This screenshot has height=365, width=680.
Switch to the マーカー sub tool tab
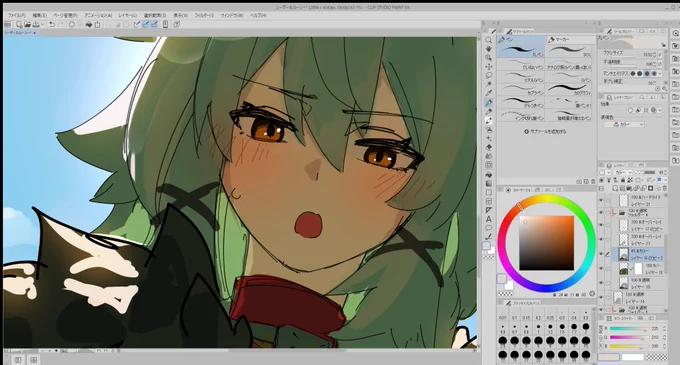(571, 39)
